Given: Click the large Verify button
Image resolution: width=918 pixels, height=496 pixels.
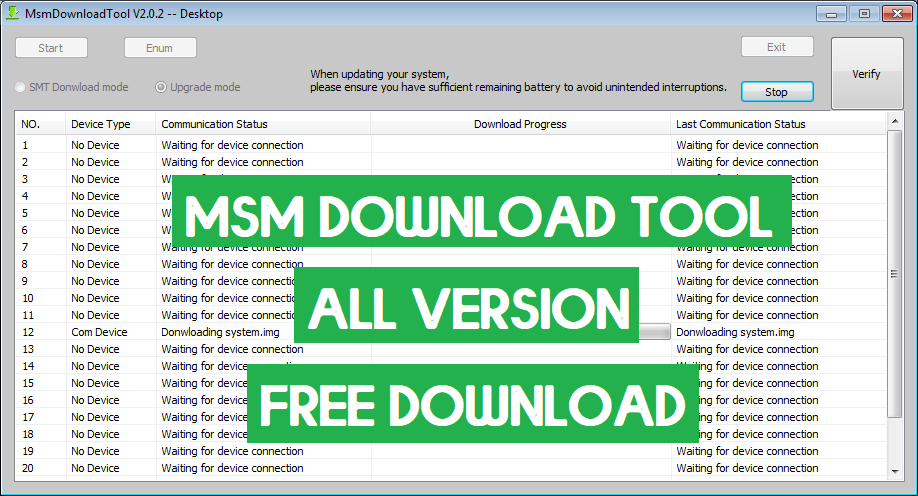Looking at the screenshot, I should point(867,74).
